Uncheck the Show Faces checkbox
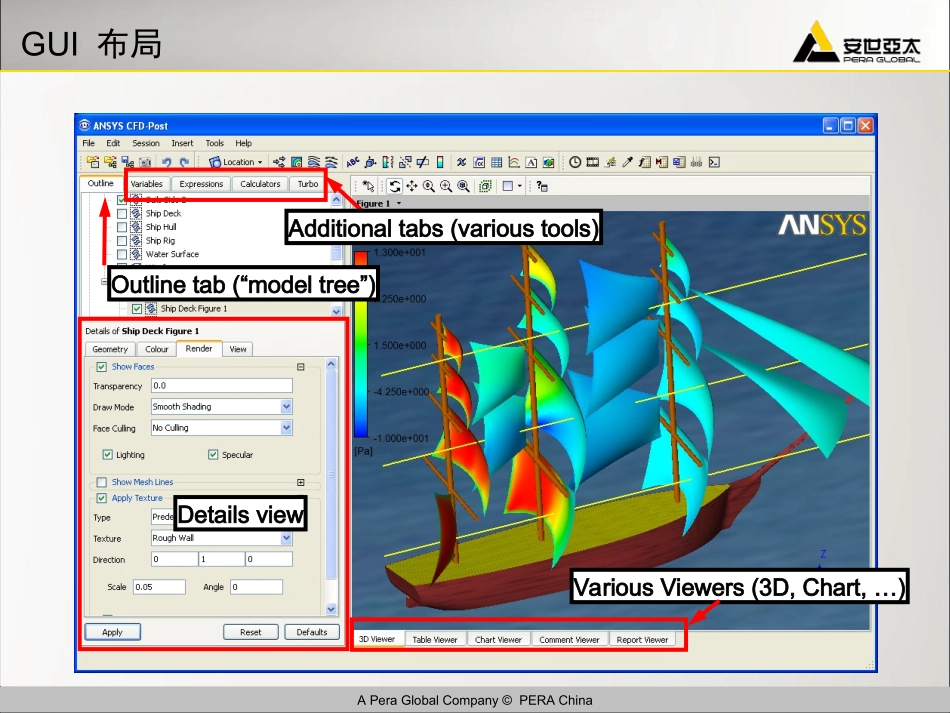 [x=102, y=366]
